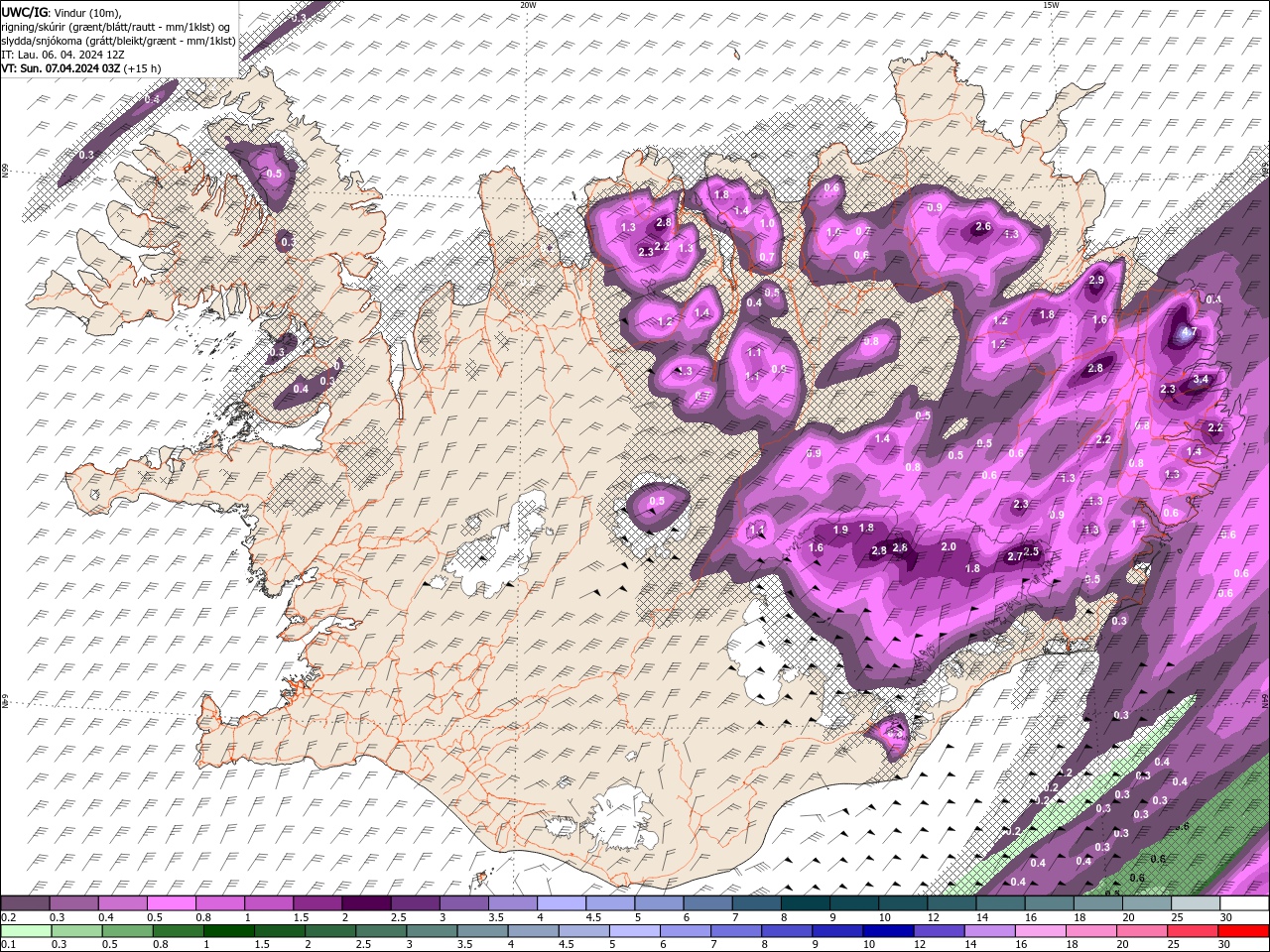Click the '10' label in the purple snow scale

[883, 917]
